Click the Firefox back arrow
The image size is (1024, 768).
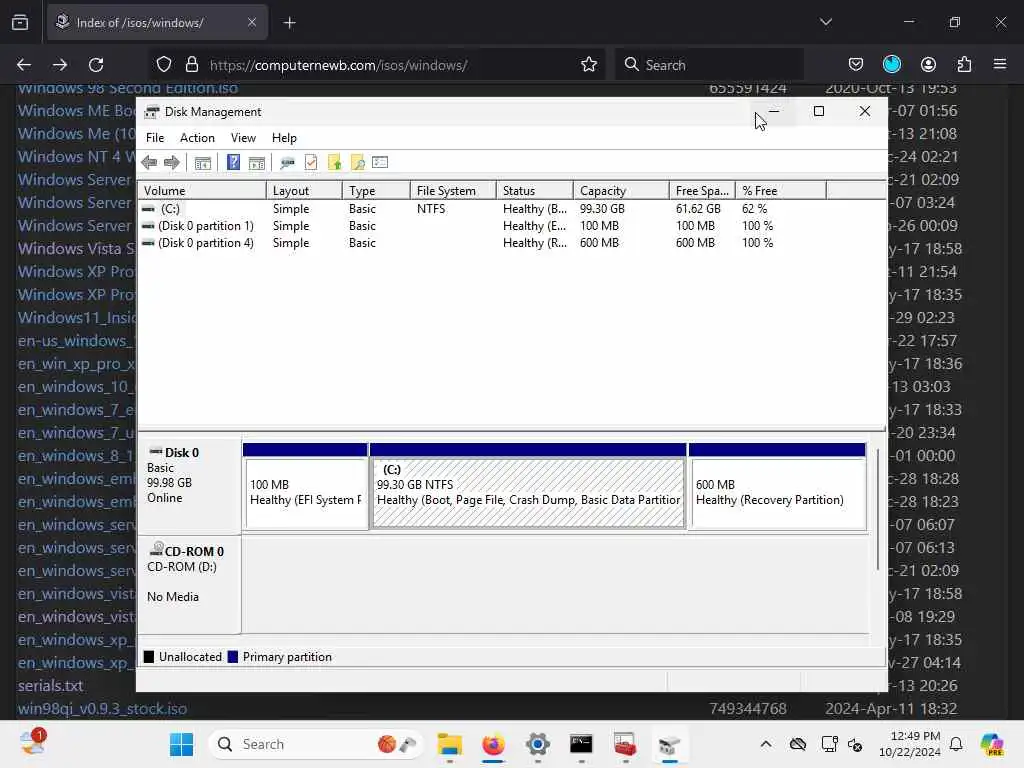(x=24, y=65)
